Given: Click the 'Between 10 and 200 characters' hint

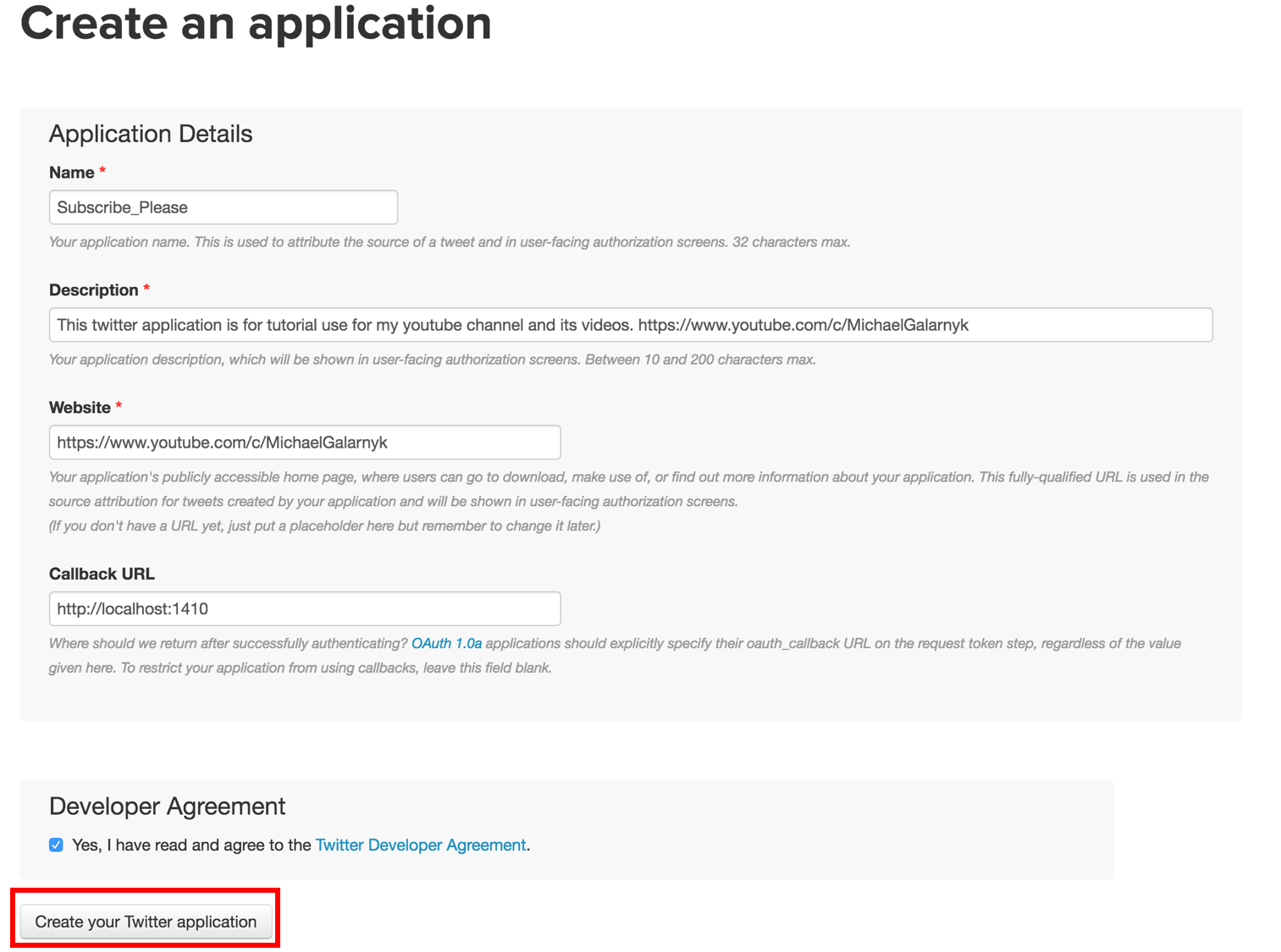Looking at the screenshot, I should pos(700,360).
